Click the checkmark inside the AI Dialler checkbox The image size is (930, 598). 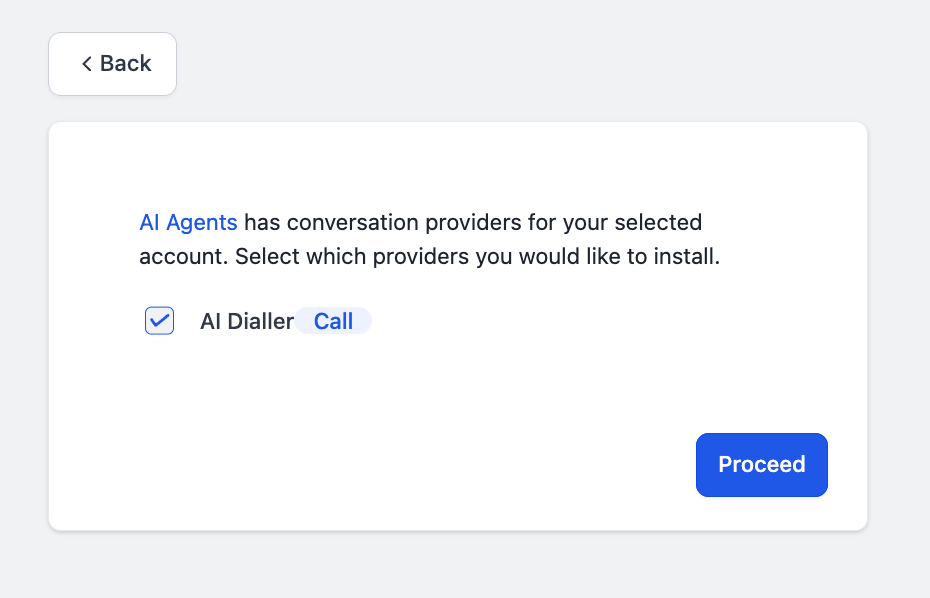pos(158,320)
